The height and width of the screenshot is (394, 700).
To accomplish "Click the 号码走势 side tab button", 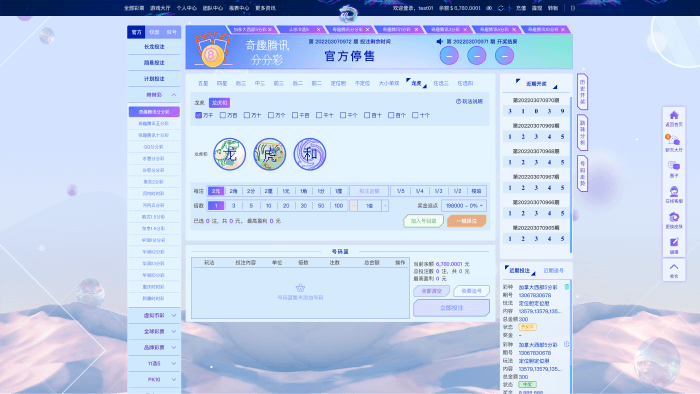I will pos(582,174).
